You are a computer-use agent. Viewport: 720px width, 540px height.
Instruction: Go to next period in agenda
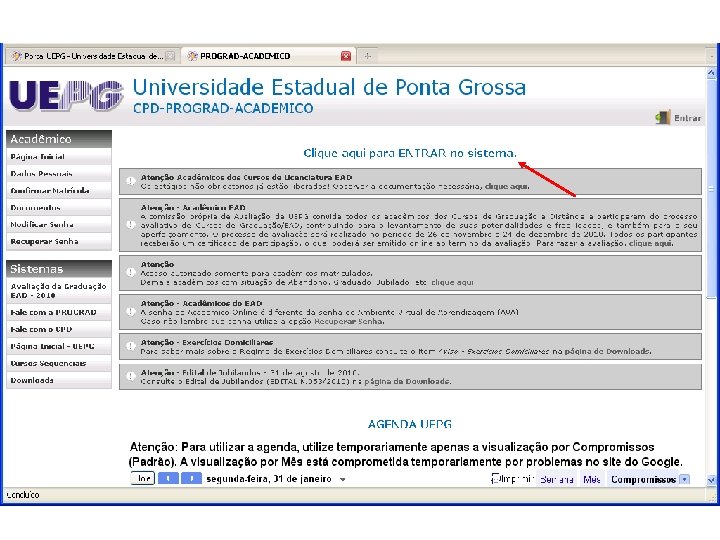click(191, 478)
